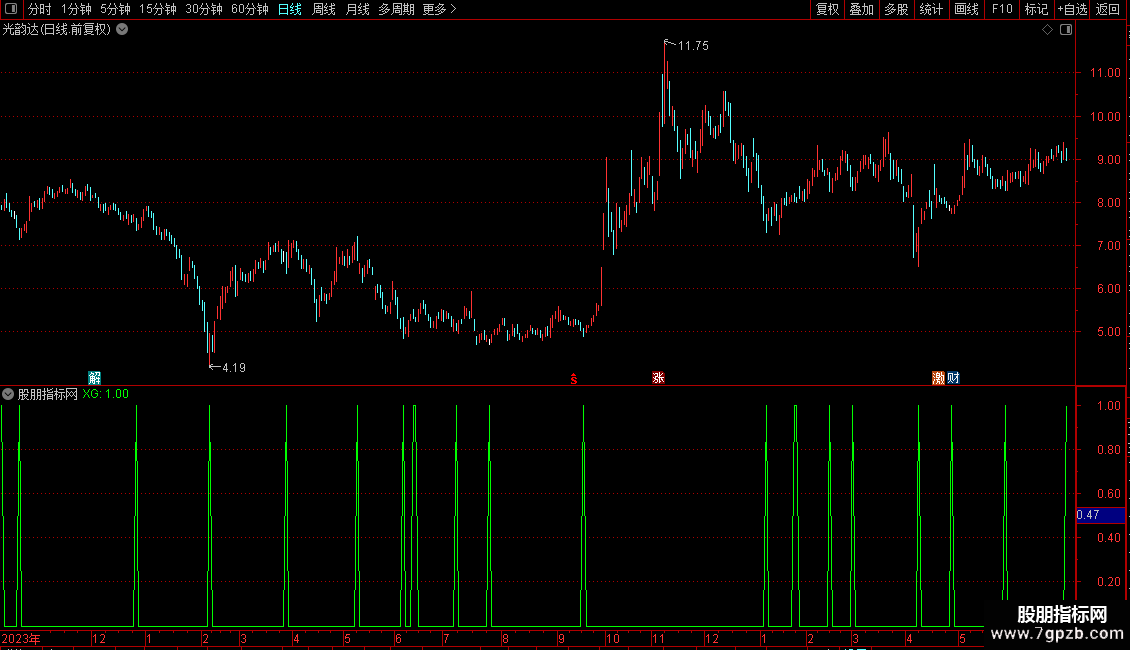Image resolution: width=1130 pixels, height=650 pixels.
Task: Open F10 company information
Action: [1002, 9]
